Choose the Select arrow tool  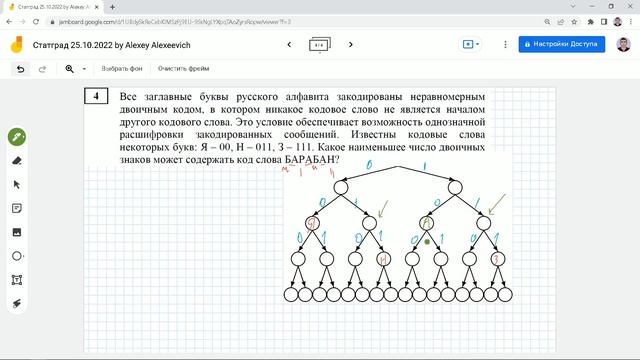tap(17, 184)
